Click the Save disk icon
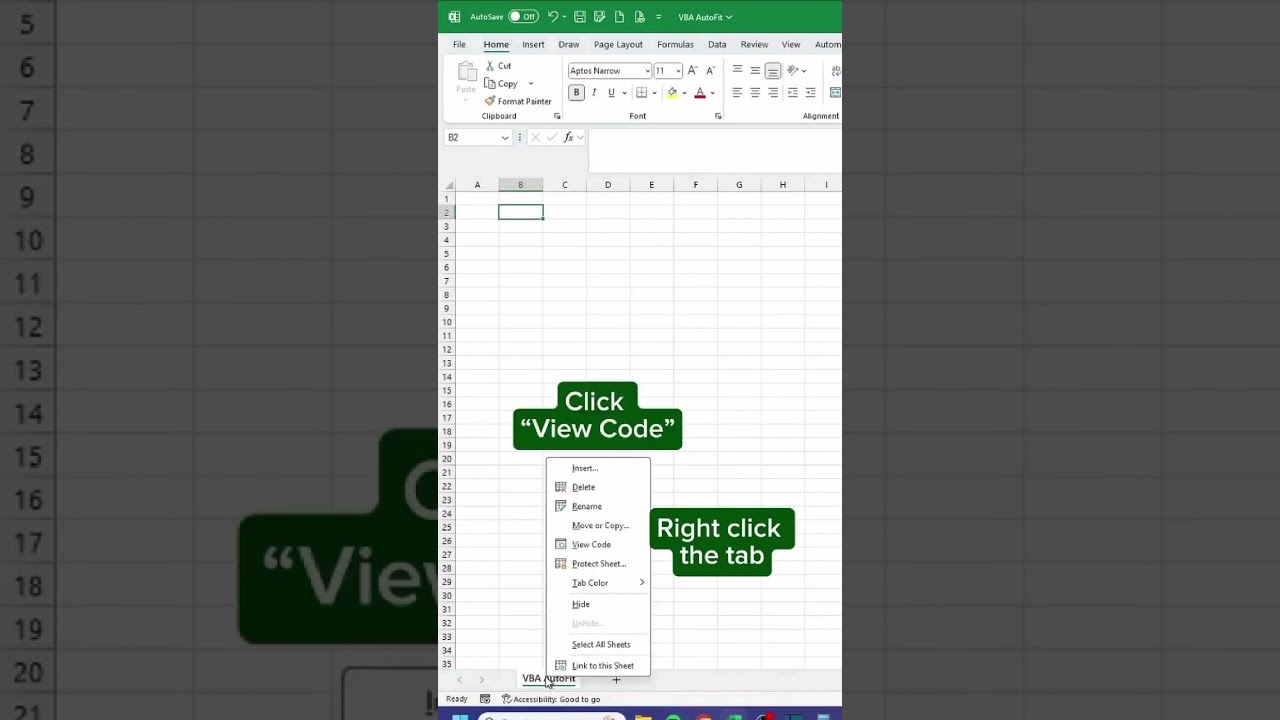Screen dimensions: 1280x720 [580, 17]
